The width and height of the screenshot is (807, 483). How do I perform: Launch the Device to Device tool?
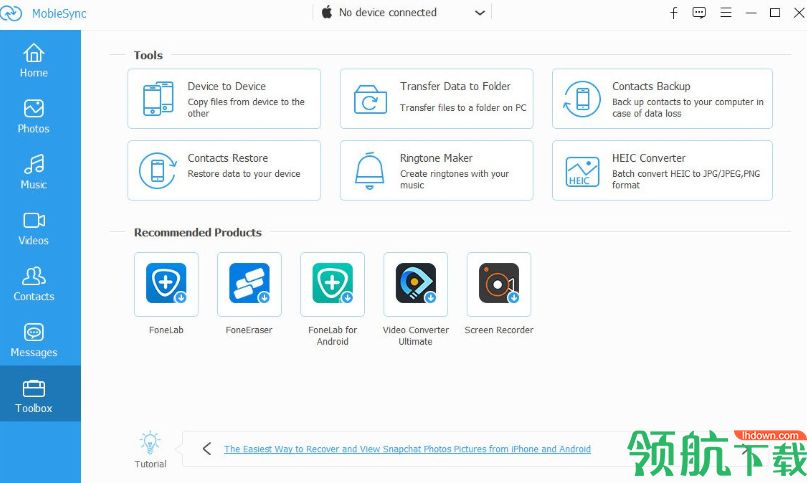pos(224,98)
